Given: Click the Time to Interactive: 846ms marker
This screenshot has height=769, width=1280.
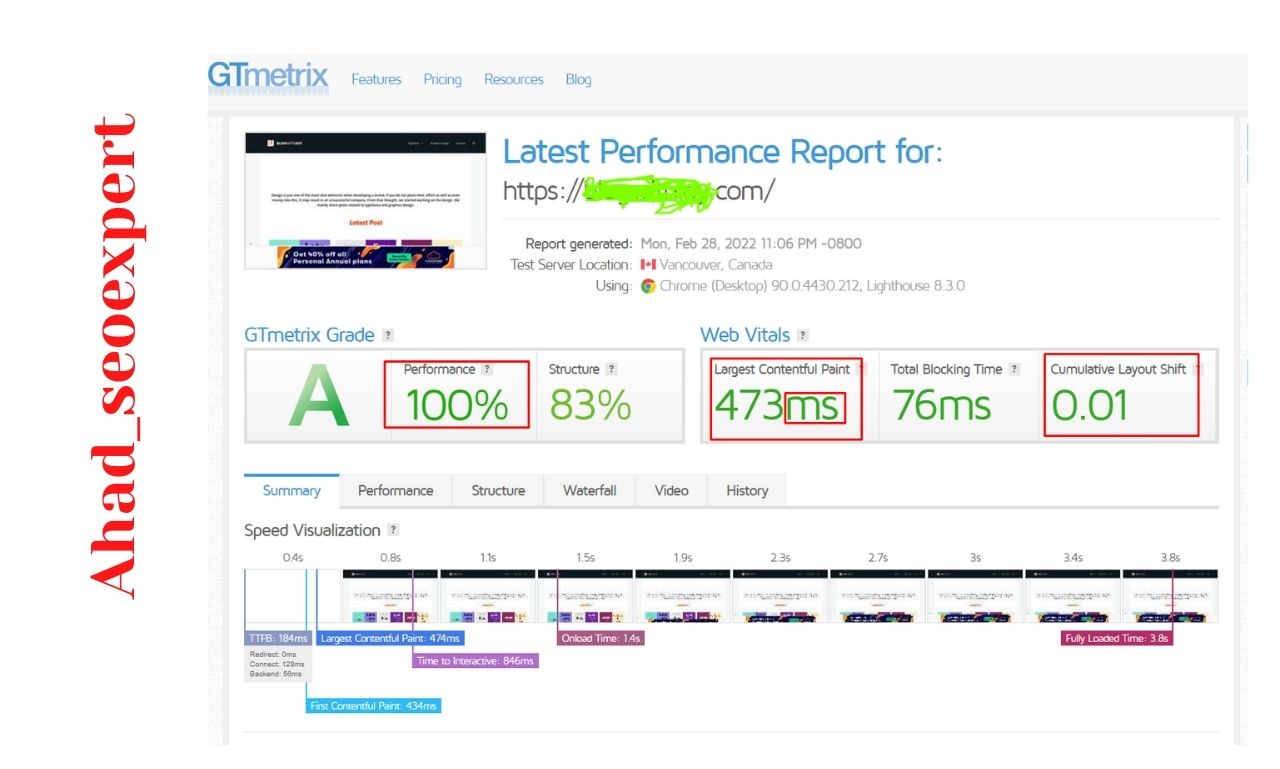Looking at the screenshot, I should click(x=475, y=661).
